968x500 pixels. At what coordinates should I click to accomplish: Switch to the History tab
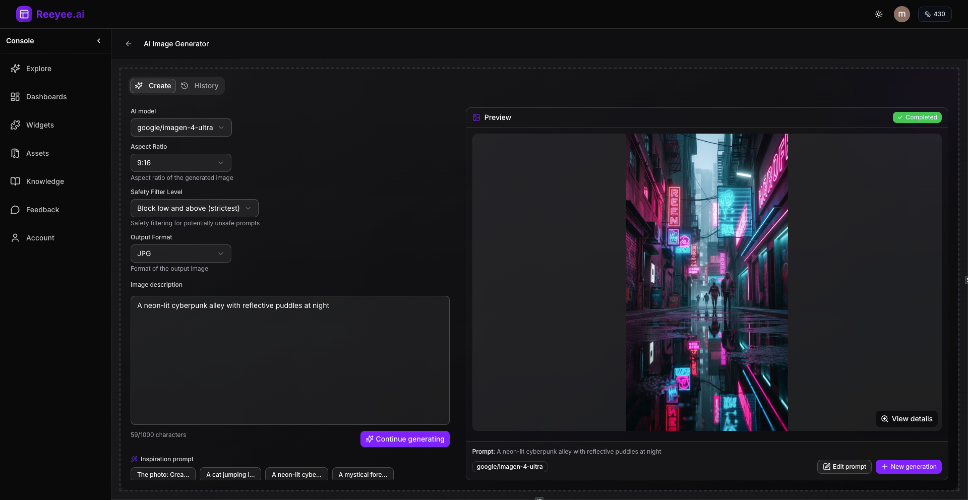pos(200,86)
